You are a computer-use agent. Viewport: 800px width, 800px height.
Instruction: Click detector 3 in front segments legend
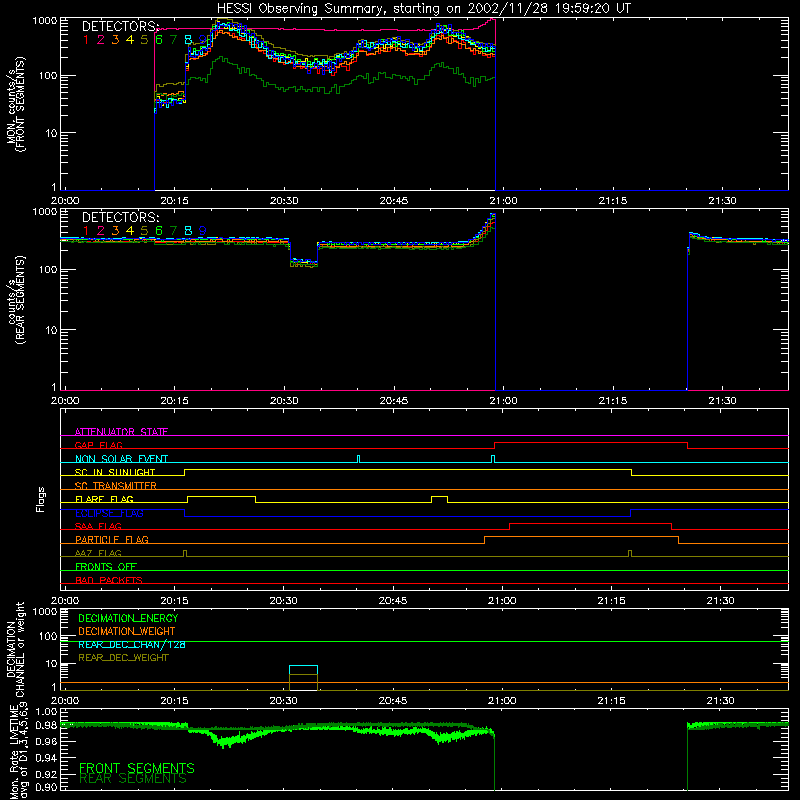(115, 40)
